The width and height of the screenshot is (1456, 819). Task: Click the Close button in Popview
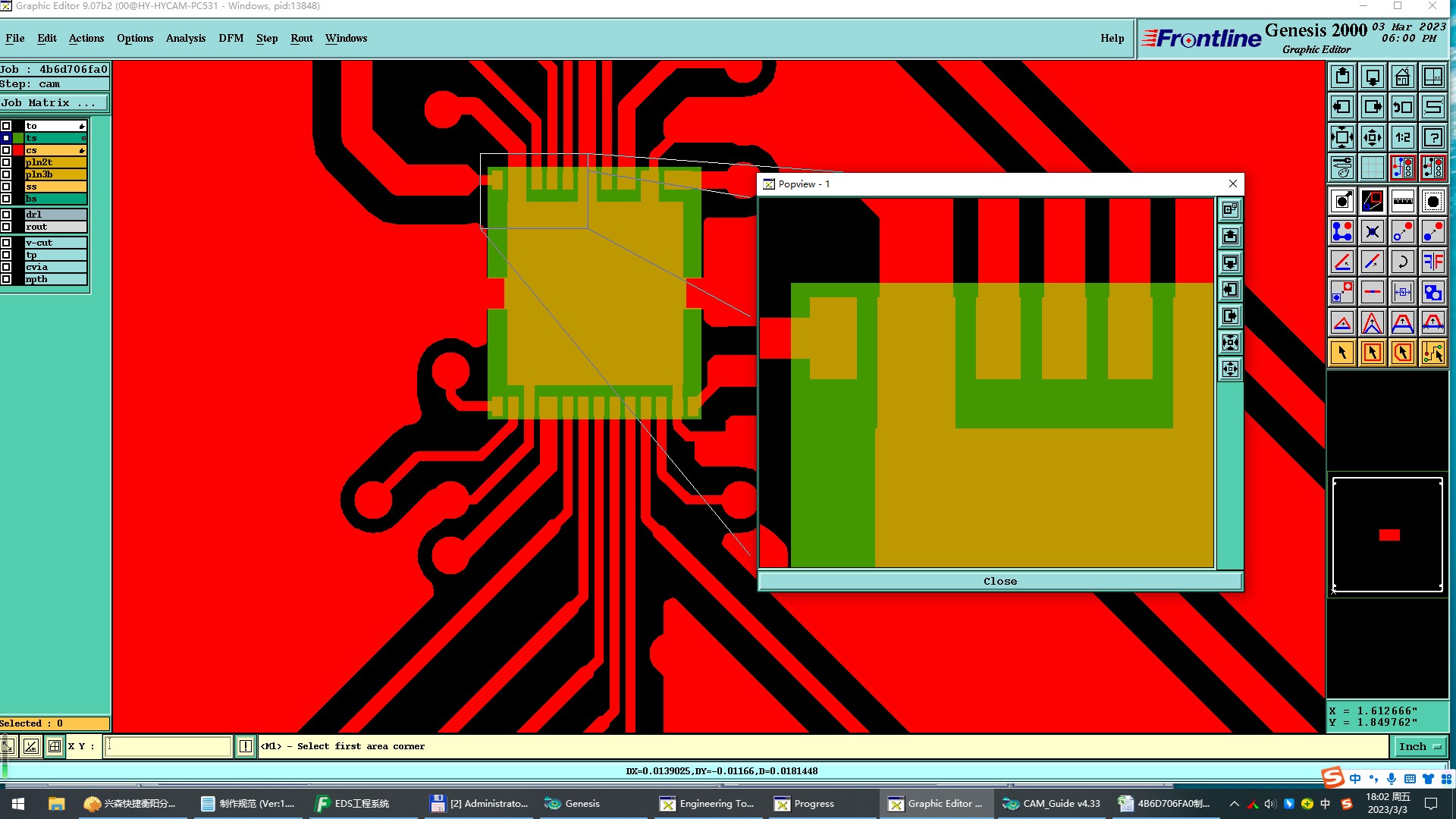click(x=999, y=581)
